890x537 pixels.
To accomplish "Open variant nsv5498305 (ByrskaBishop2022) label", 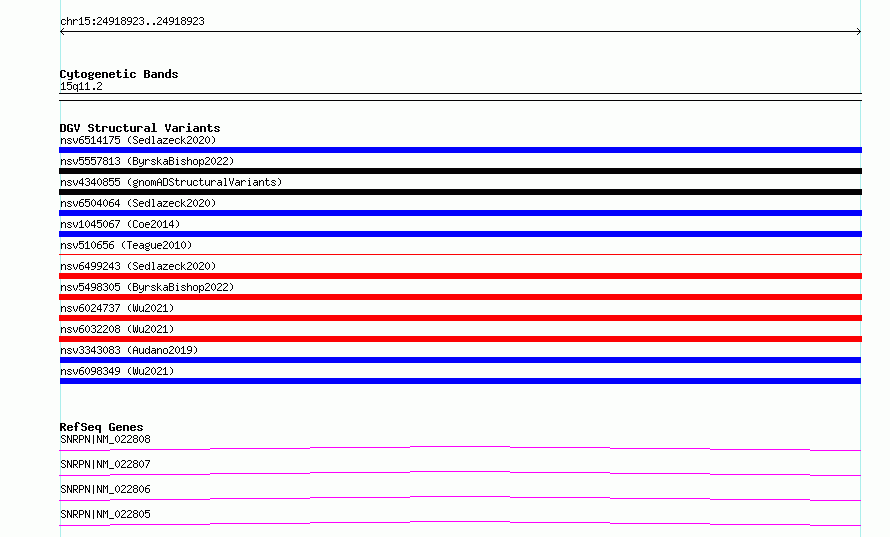I will point(147,287).
